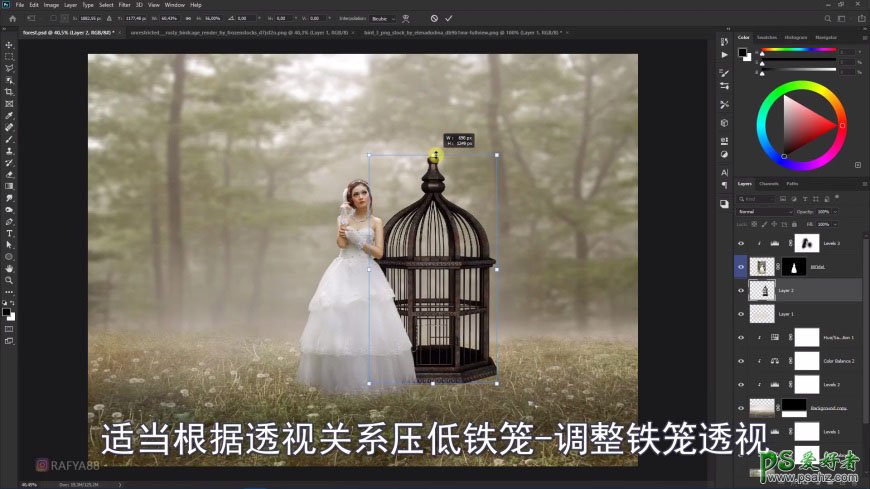This screenshot has width=870, height=489.
Task: Click the search icon at top right
Action: tap(827, 18)
